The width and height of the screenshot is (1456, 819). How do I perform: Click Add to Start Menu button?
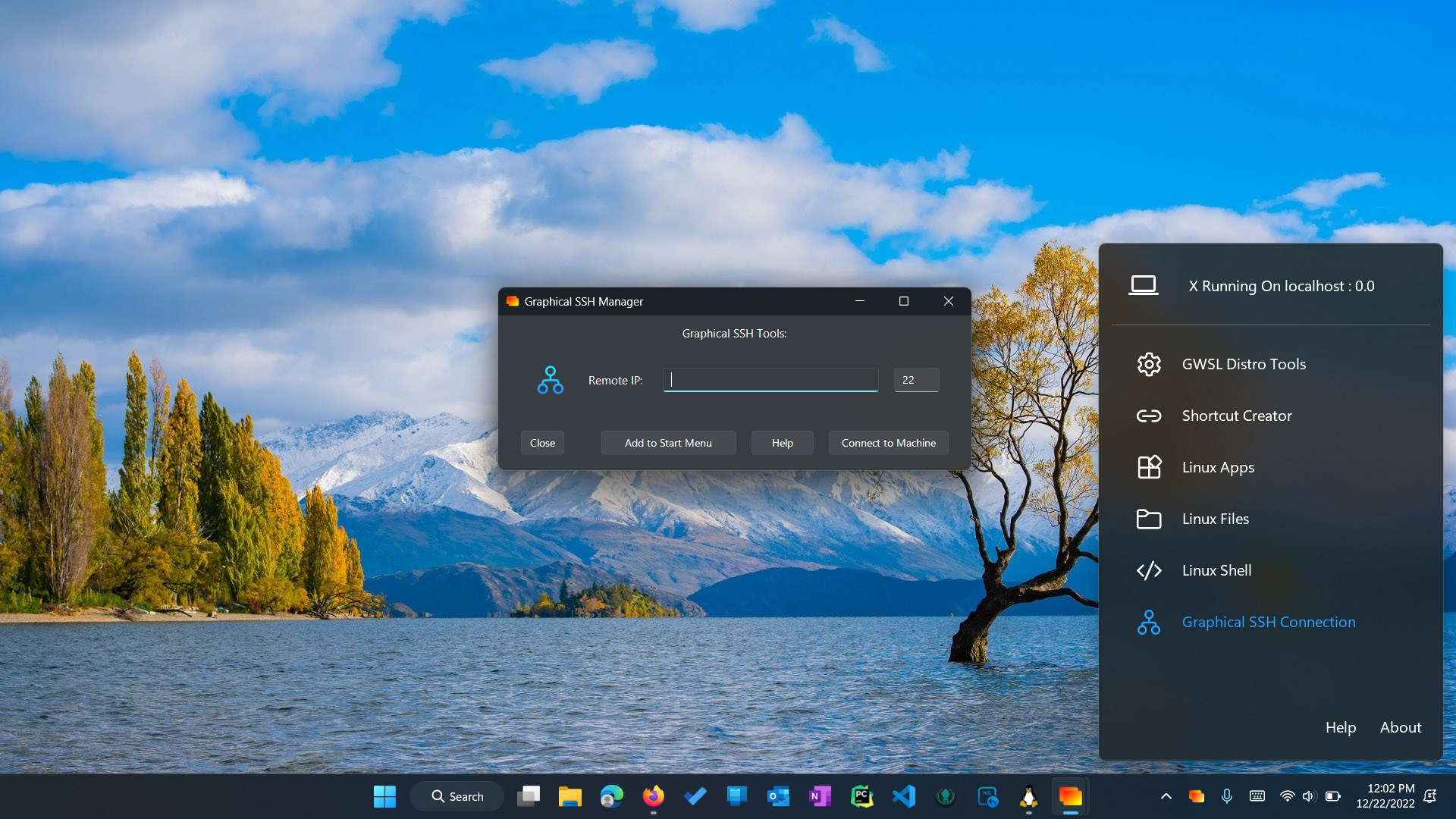(x=667, y=443)
